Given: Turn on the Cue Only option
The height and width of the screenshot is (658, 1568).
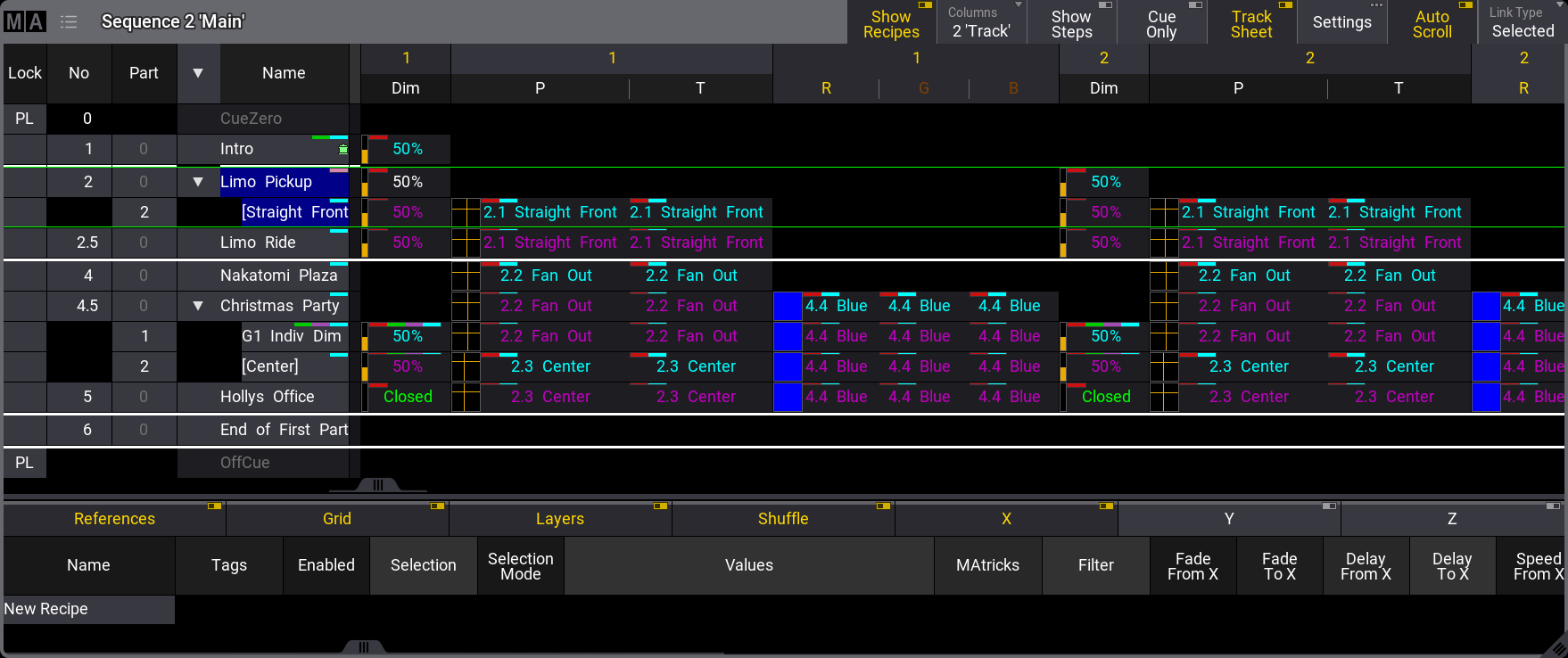Looking at the screenshot, I should pyautogui.click(x=1161, y=23).
